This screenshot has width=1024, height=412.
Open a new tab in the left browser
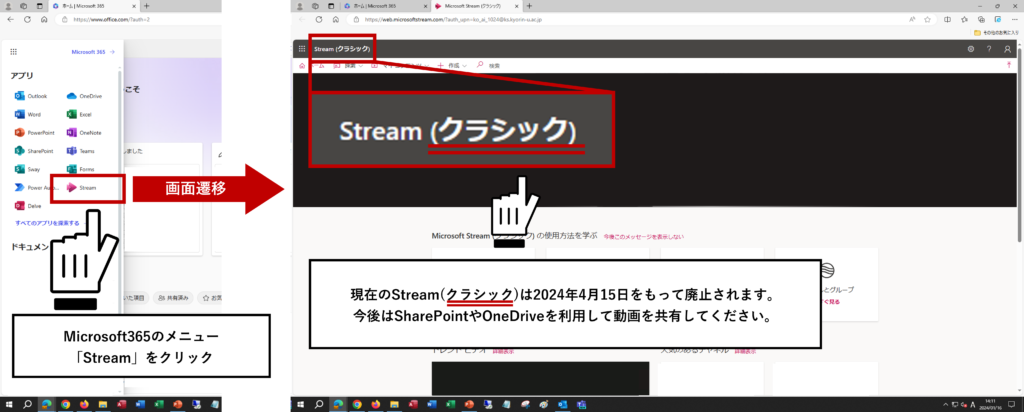pos(146,6)
